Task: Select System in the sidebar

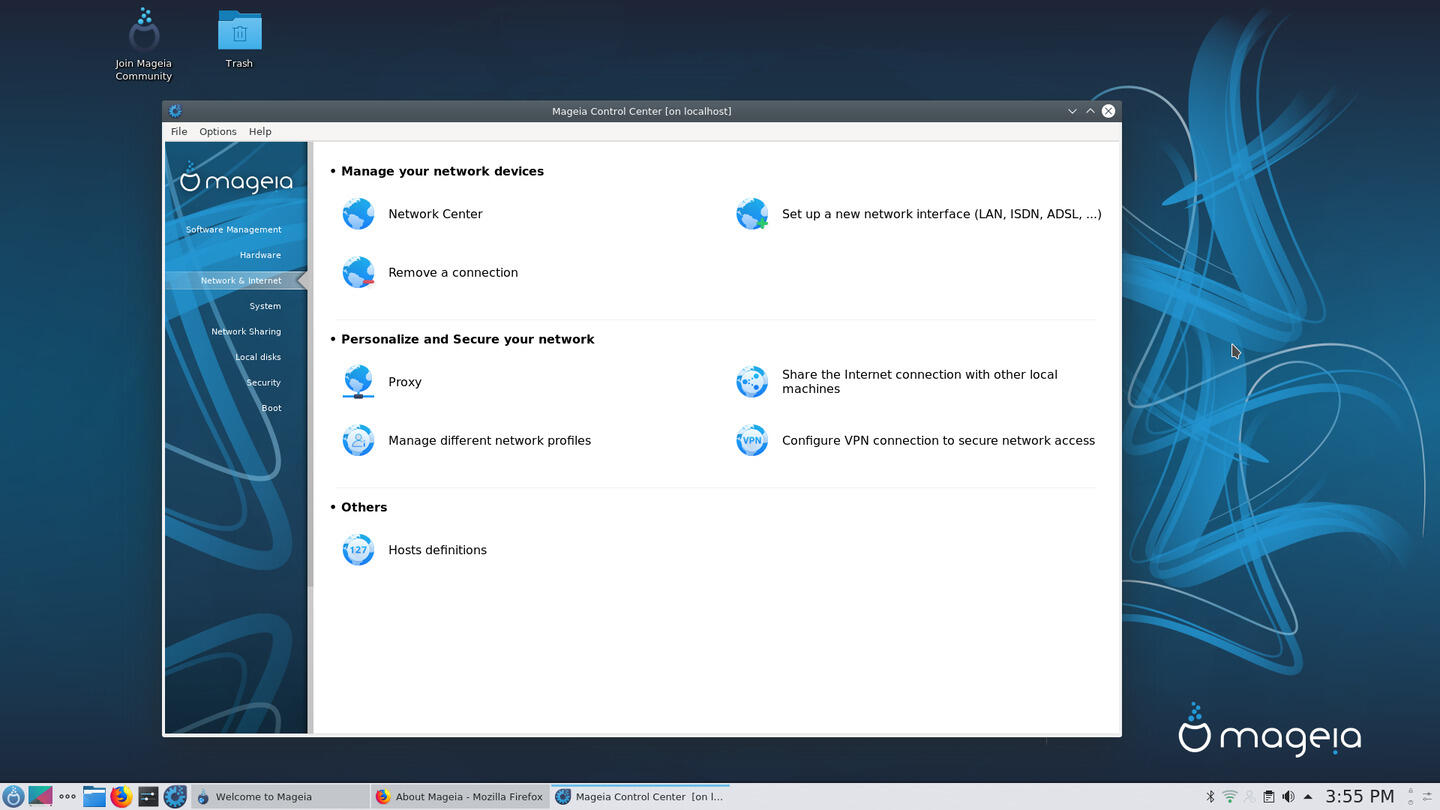Action: [265, 306]
